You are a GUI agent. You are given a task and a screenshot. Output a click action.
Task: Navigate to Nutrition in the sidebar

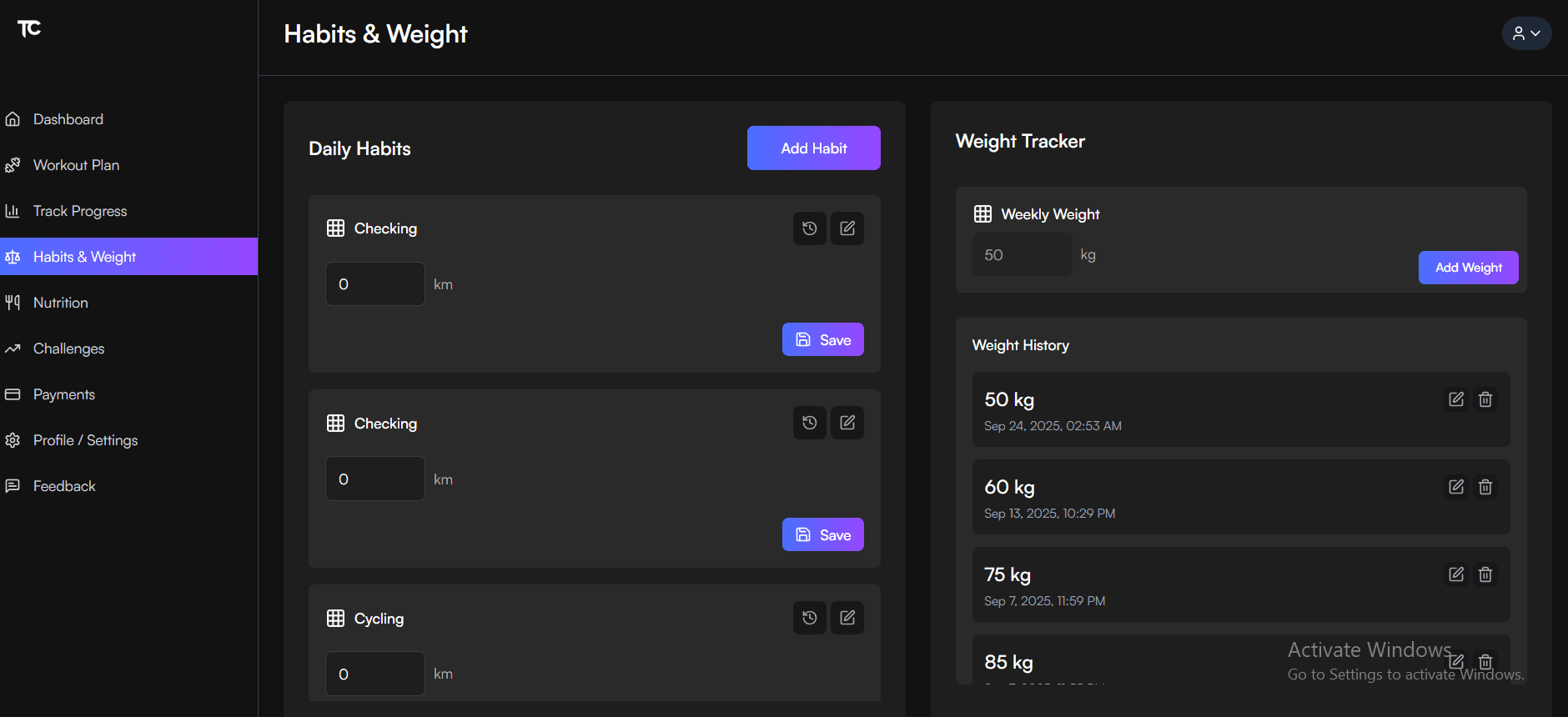click(x=60, y=303)
